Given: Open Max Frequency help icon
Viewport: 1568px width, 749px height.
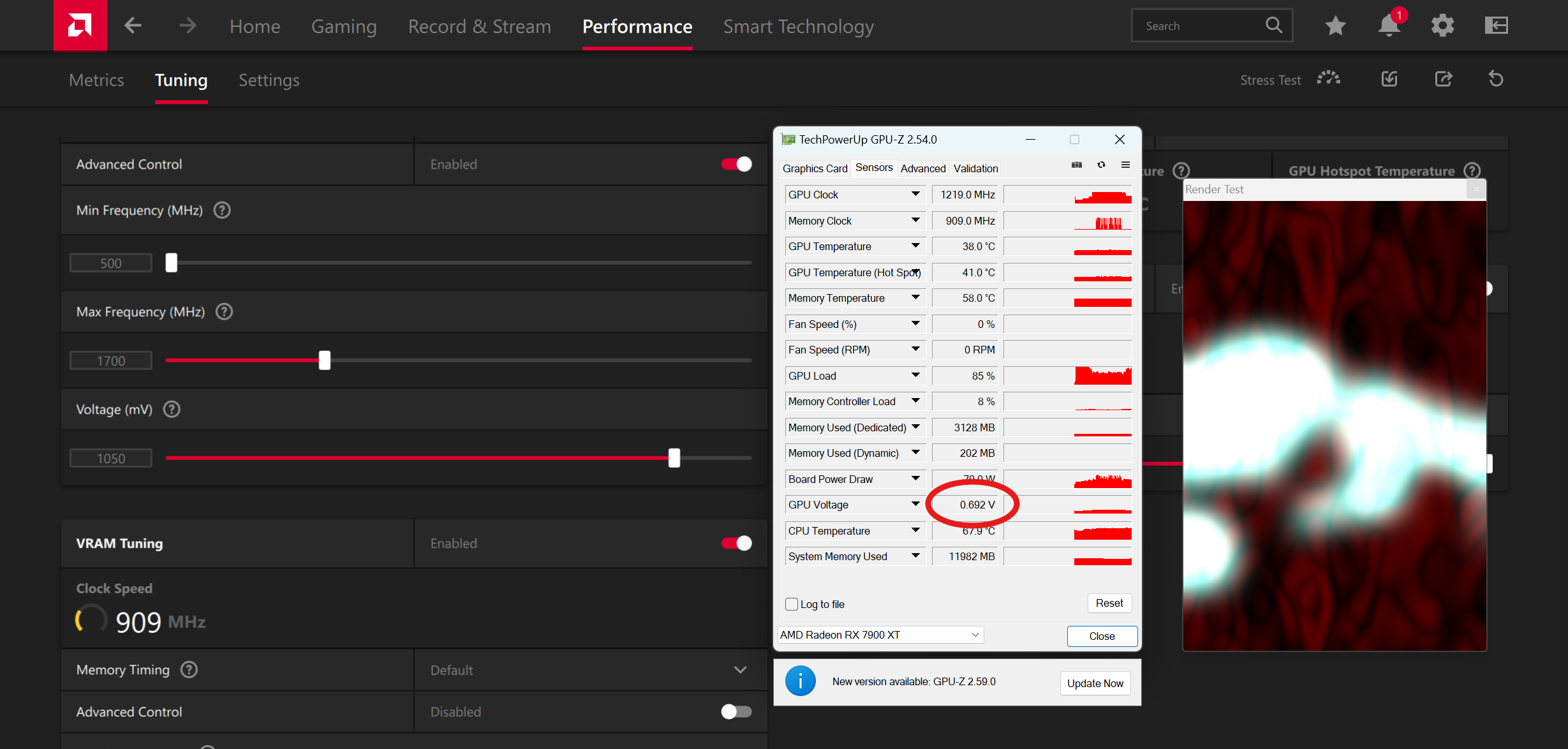Looking at the screenshot, I should click(x=224, y=311).
